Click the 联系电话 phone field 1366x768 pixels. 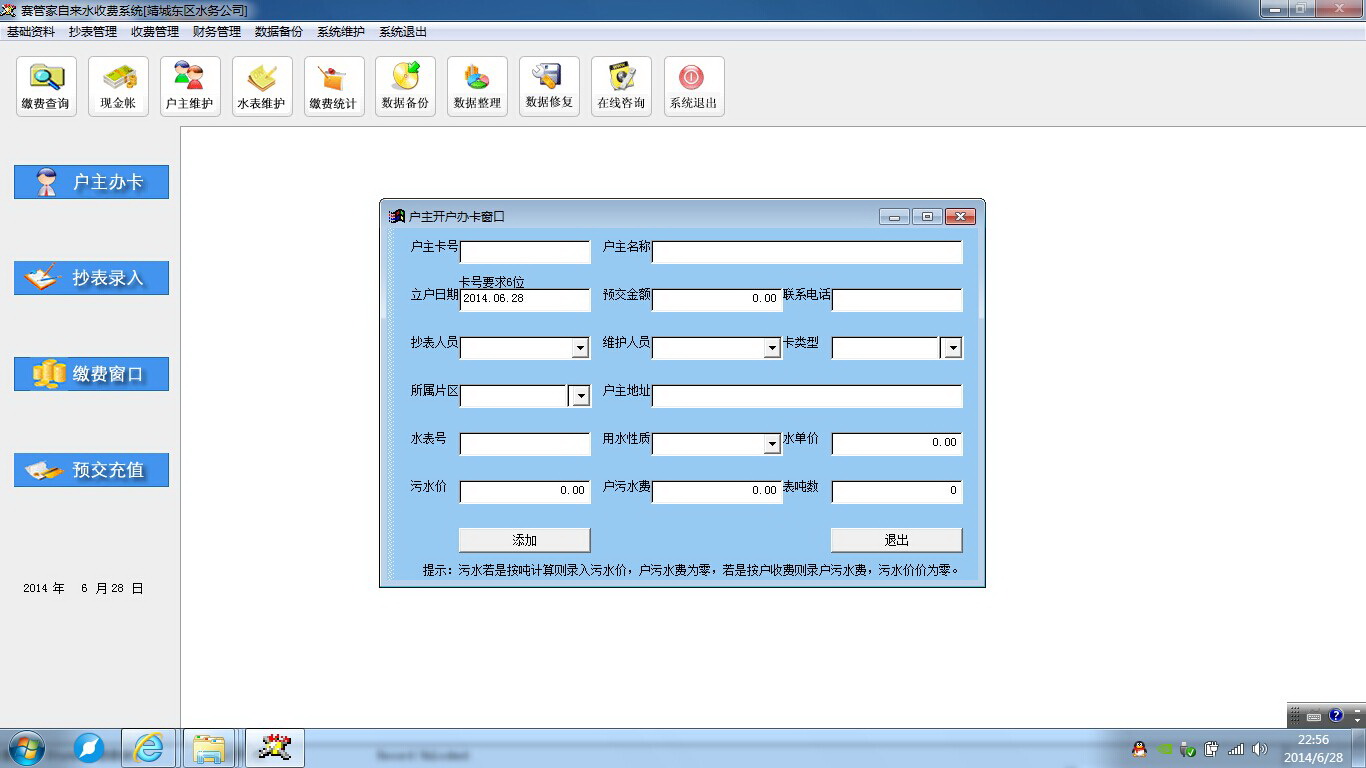click(x=897, y=300)
